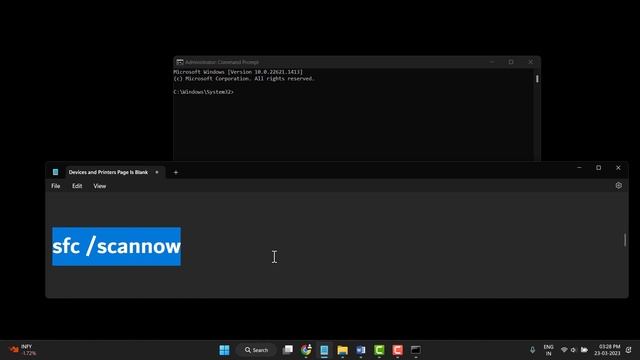The image size is (640, 360).
Task: Open Task View from taskbar
Action: pos(288,350)
